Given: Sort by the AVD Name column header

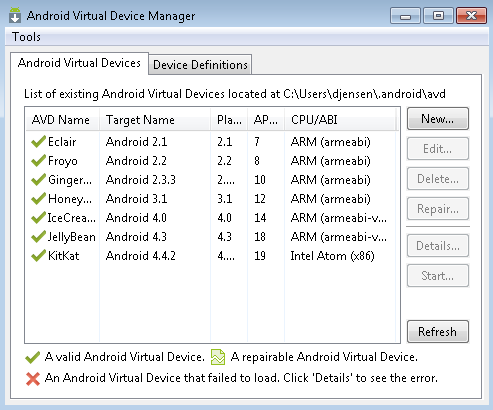Looking at the screenshot, I should tap(62, 120).
